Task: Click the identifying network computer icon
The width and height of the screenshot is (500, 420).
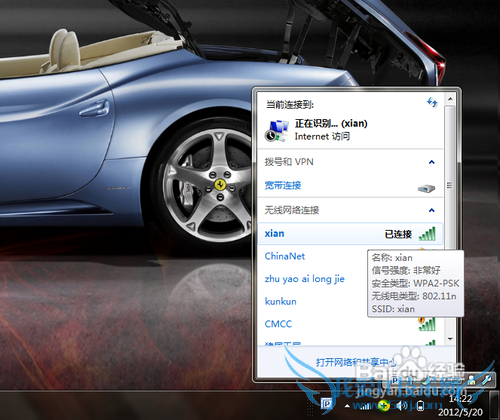Action: click(x=277, y=131)
